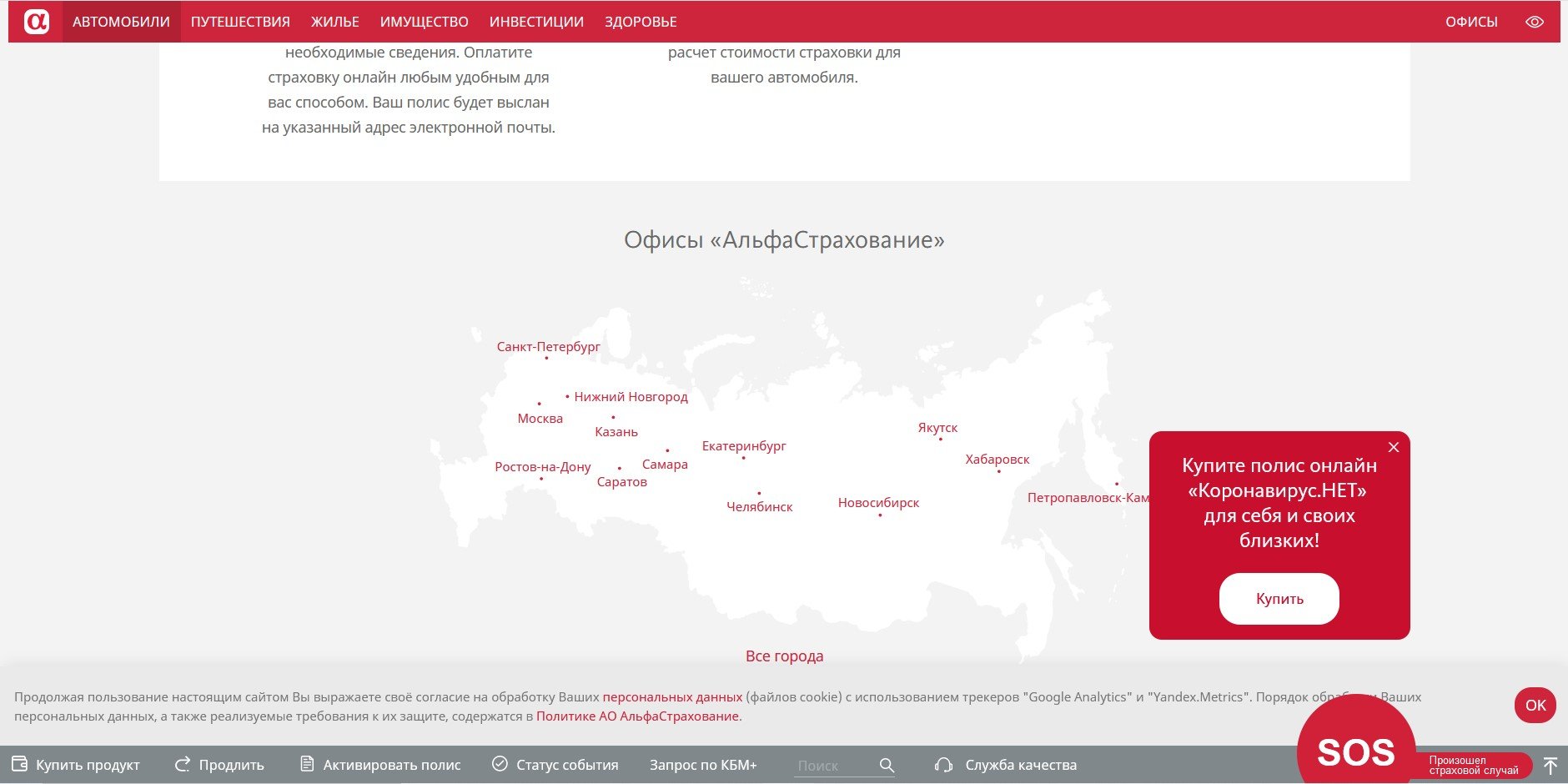Open the Все города link

[784, 656]
